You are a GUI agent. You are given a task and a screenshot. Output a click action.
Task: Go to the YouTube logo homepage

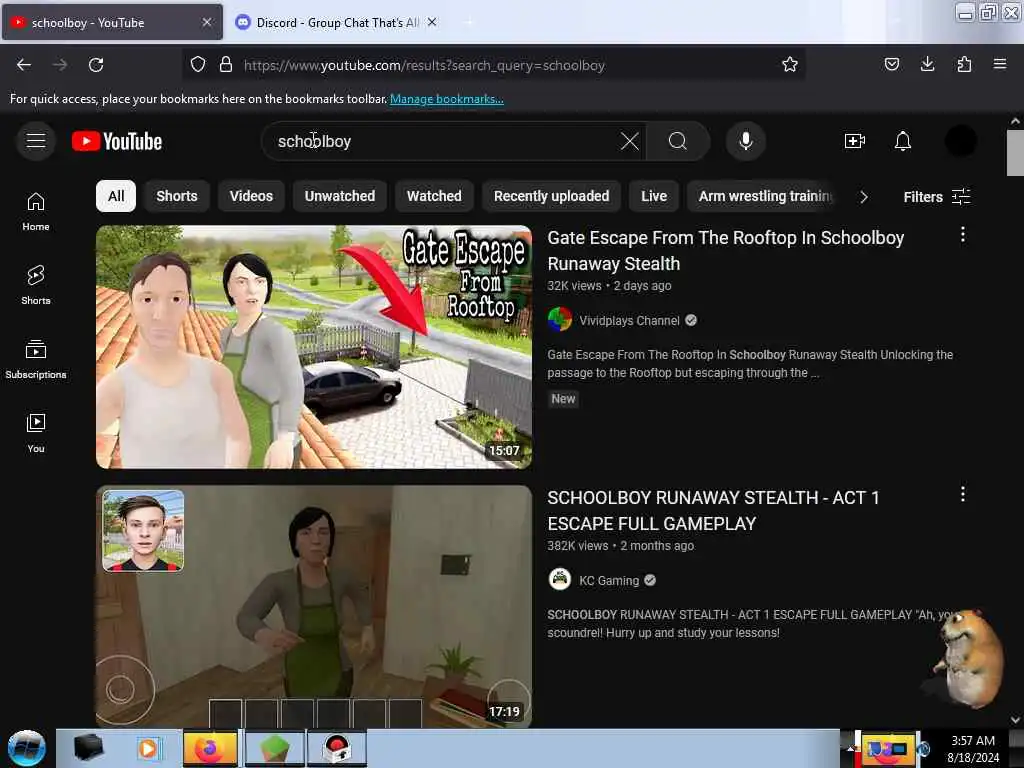[117, 141]
